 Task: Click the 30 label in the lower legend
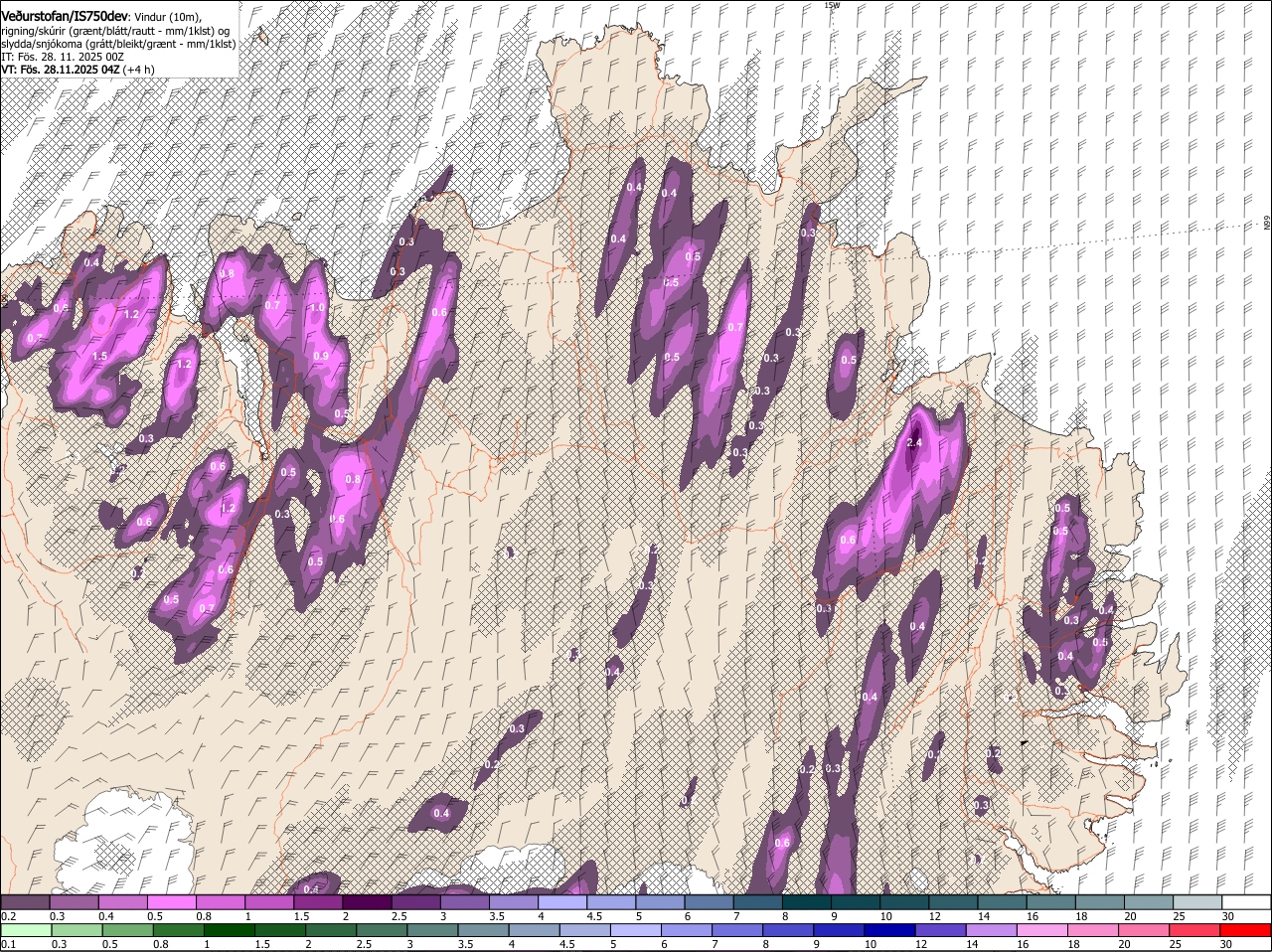(1225, 943)
